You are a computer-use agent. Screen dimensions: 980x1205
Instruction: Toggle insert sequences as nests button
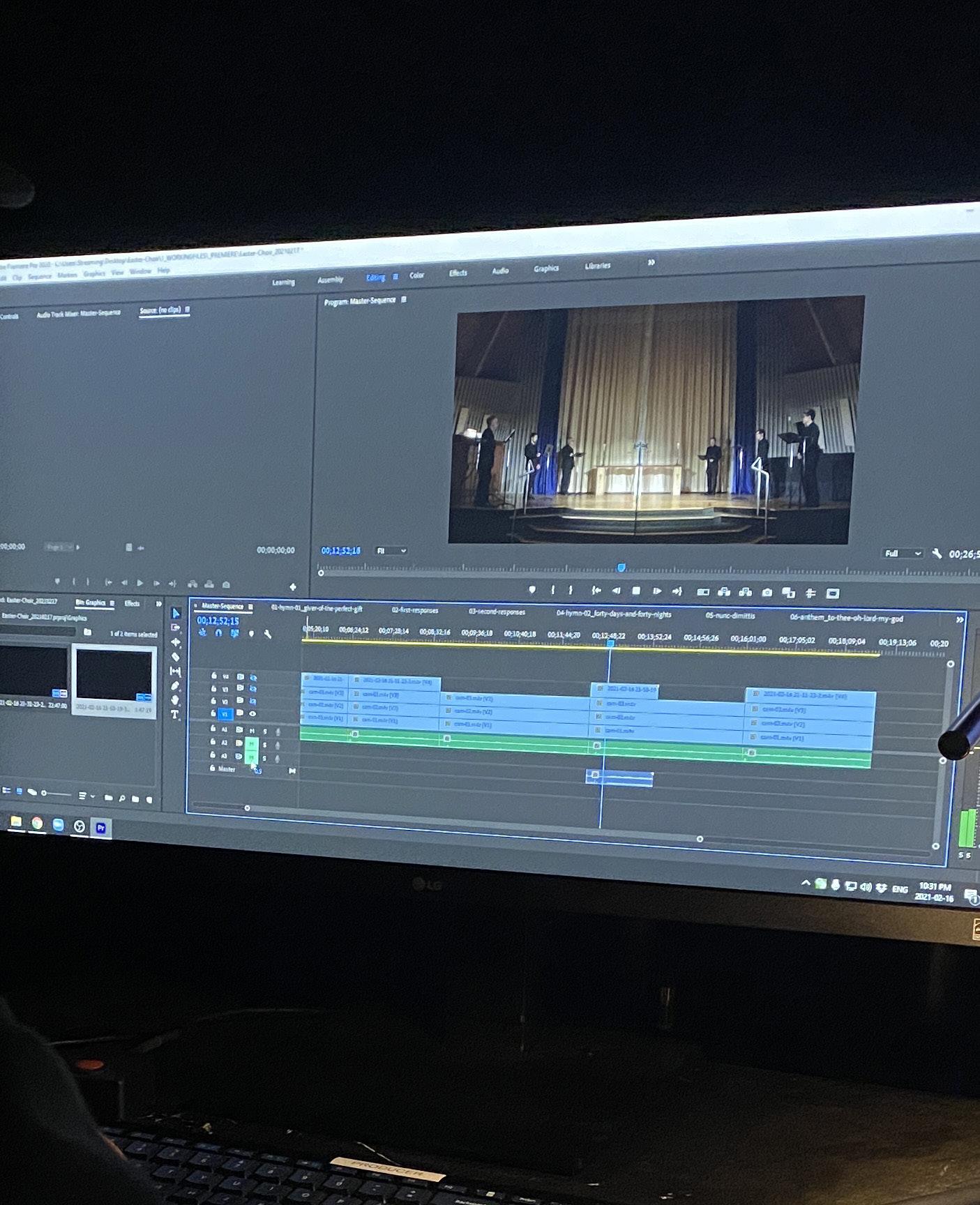tap(202, 632)
